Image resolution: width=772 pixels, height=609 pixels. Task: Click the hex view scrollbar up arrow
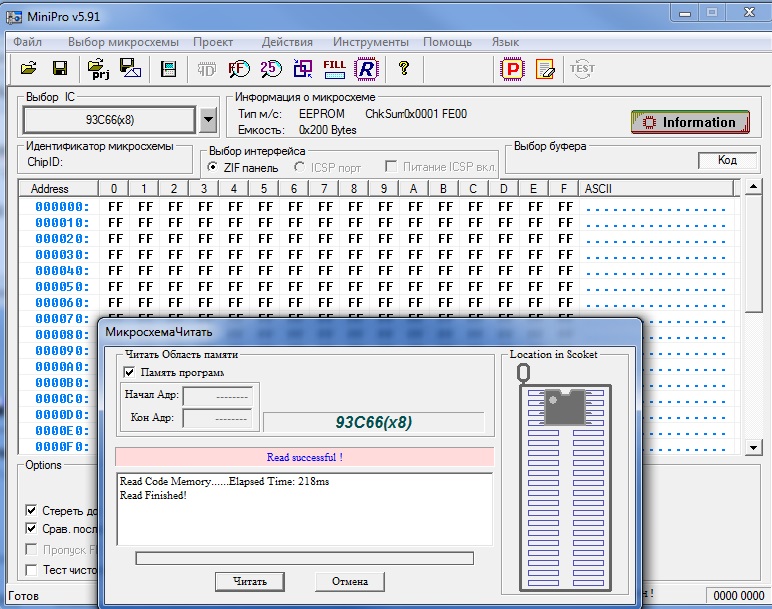(753, 187)
